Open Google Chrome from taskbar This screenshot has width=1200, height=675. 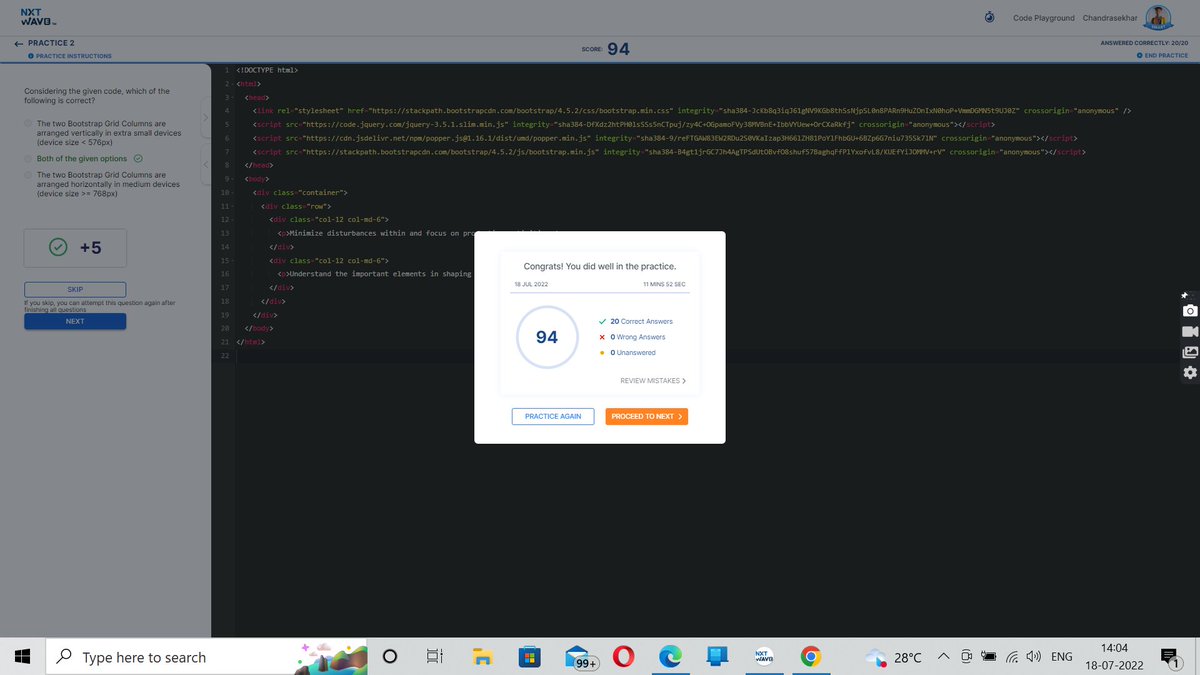(x=811, y=657)
